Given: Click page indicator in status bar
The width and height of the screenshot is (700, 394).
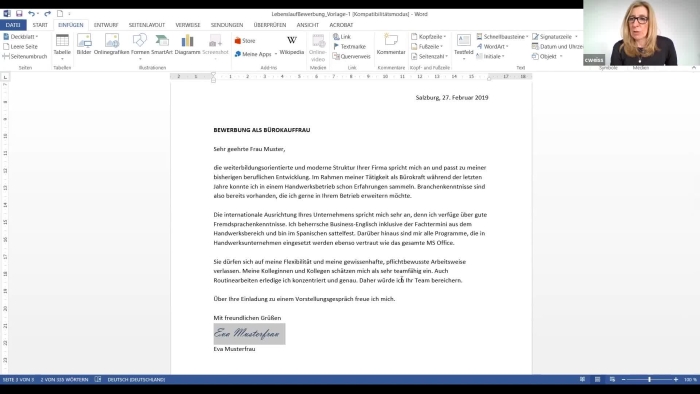Looking at the screenshot, I should [x=18, y=379].
